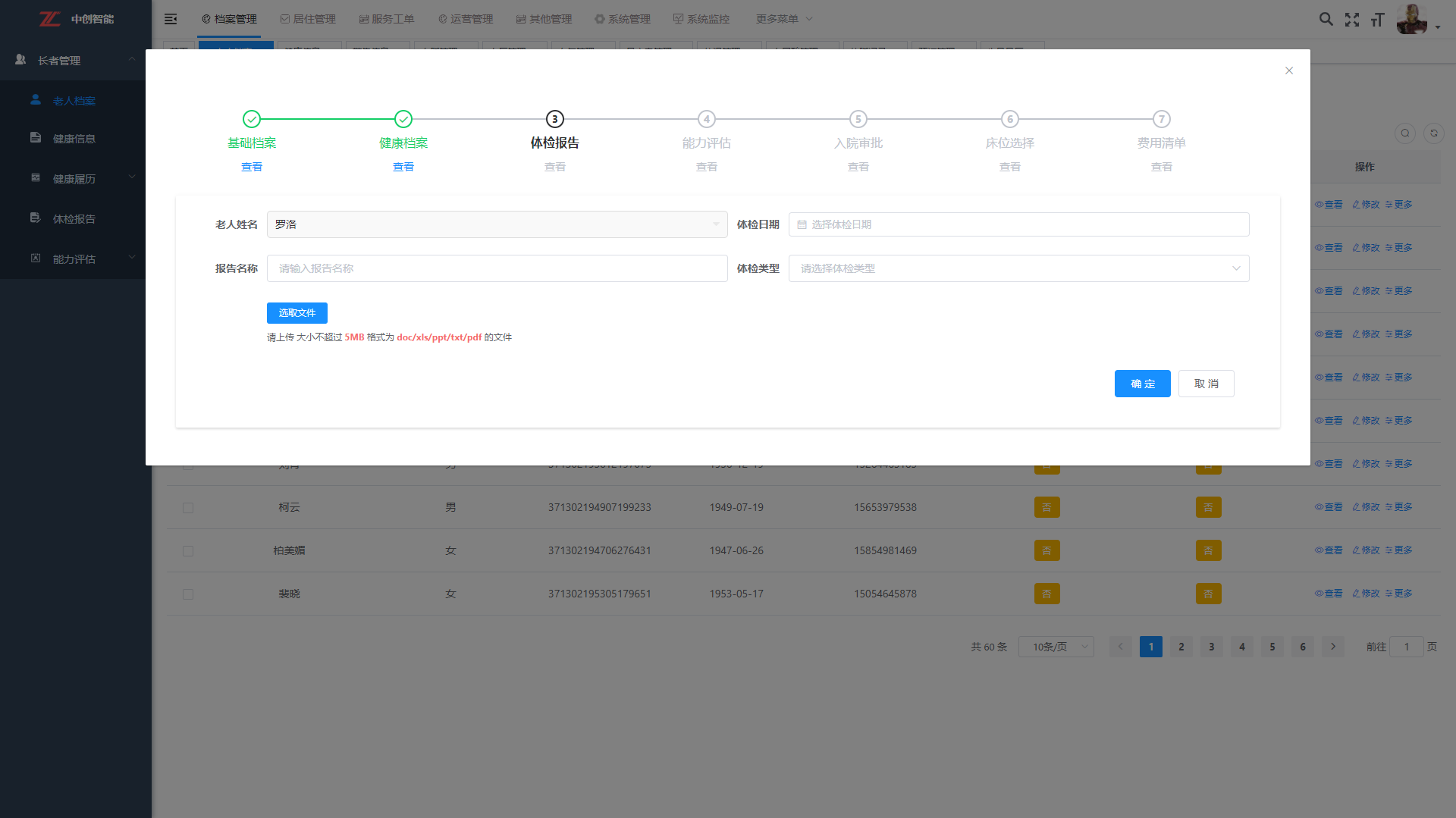1456x818 pixels.
Task: Click the user avatar in header
Action: pyautogui.click(x=1411, y=19)
